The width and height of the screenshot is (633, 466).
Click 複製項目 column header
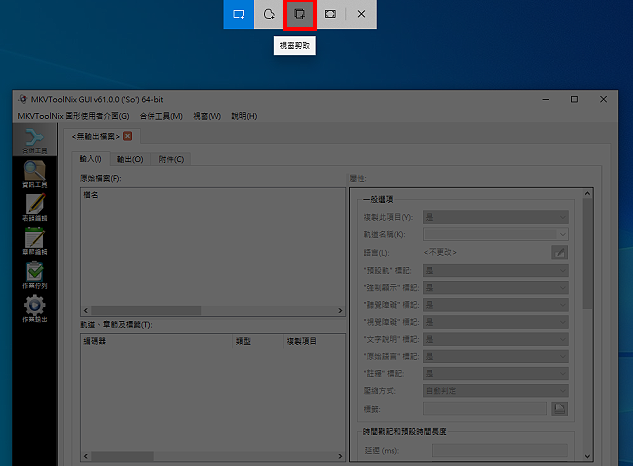314,341
